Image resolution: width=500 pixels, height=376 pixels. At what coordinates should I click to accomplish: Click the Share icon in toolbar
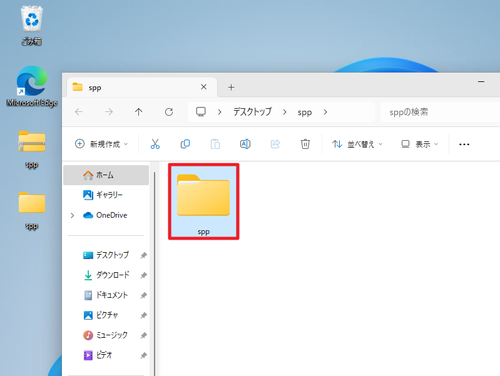coord(275,144)
